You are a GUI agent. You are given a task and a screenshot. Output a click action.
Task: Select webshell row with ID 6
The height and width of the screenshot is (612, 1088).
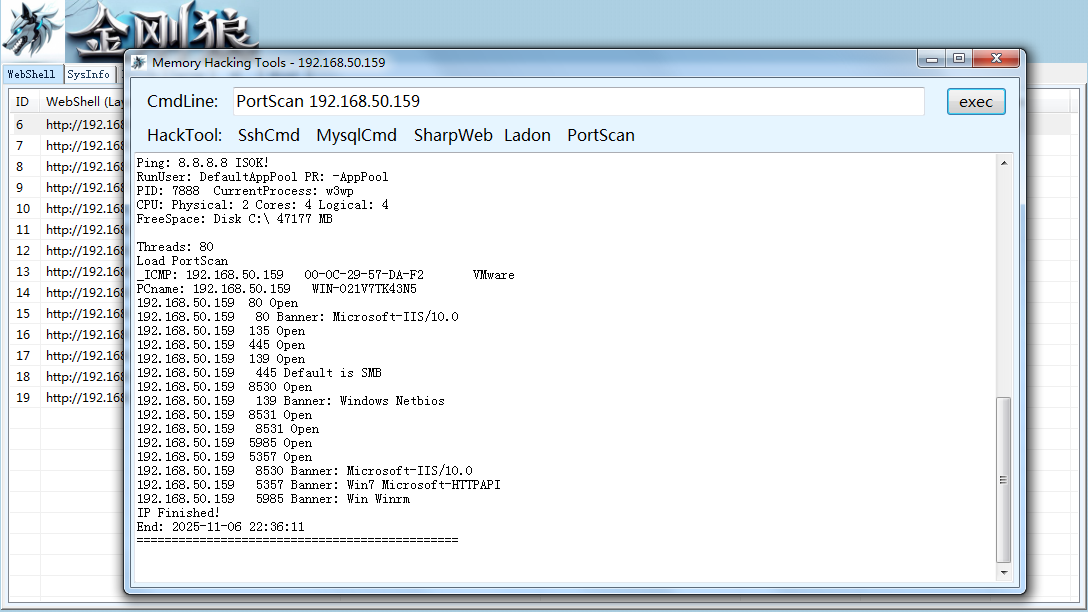(x=67, y=125)
